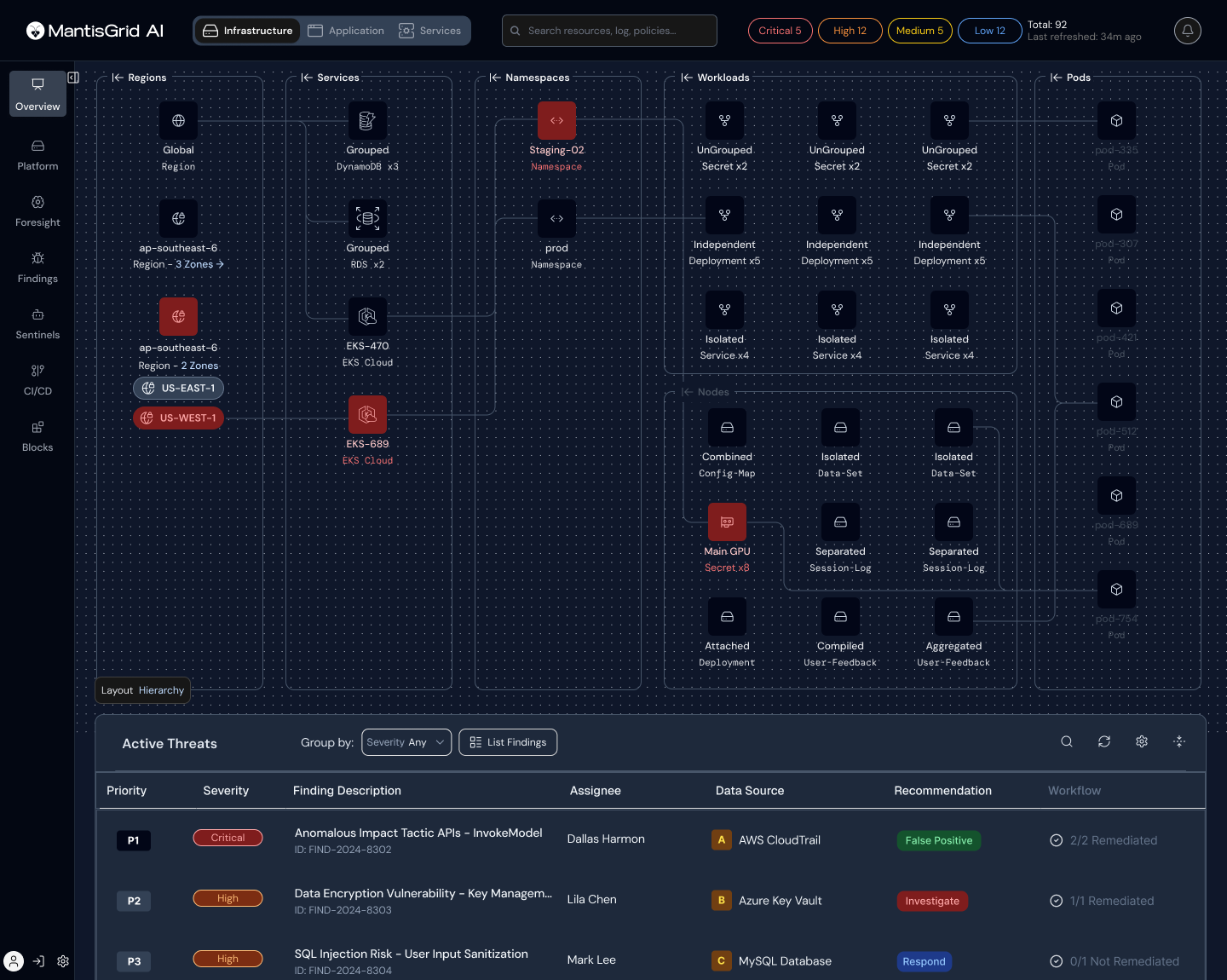Open the notifications bell icon
This screenshot has width=1227, height=980.
(1187, 31)
